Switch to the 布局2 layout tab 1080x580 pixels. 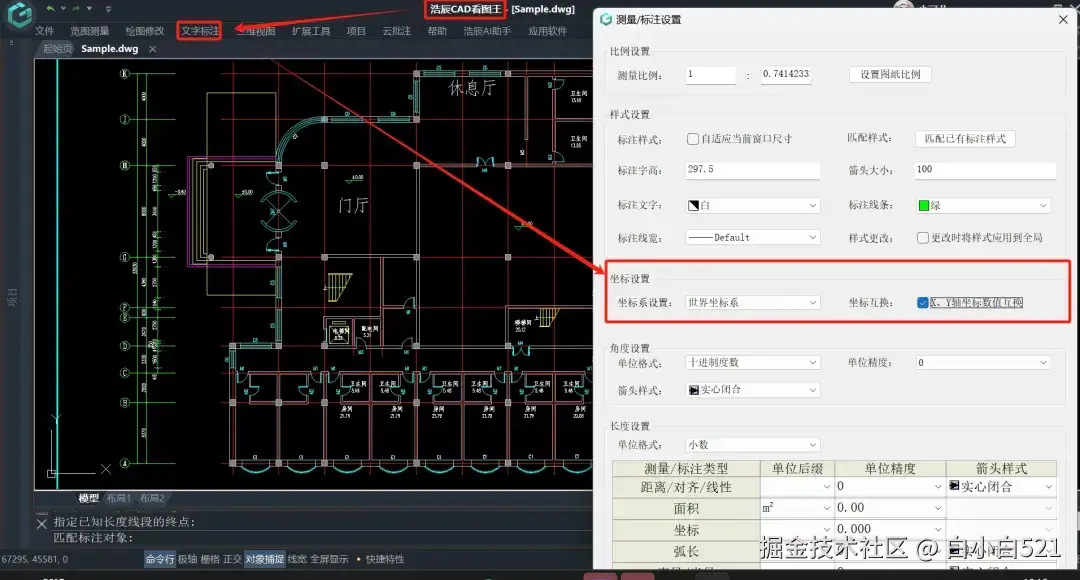point(152,498)
